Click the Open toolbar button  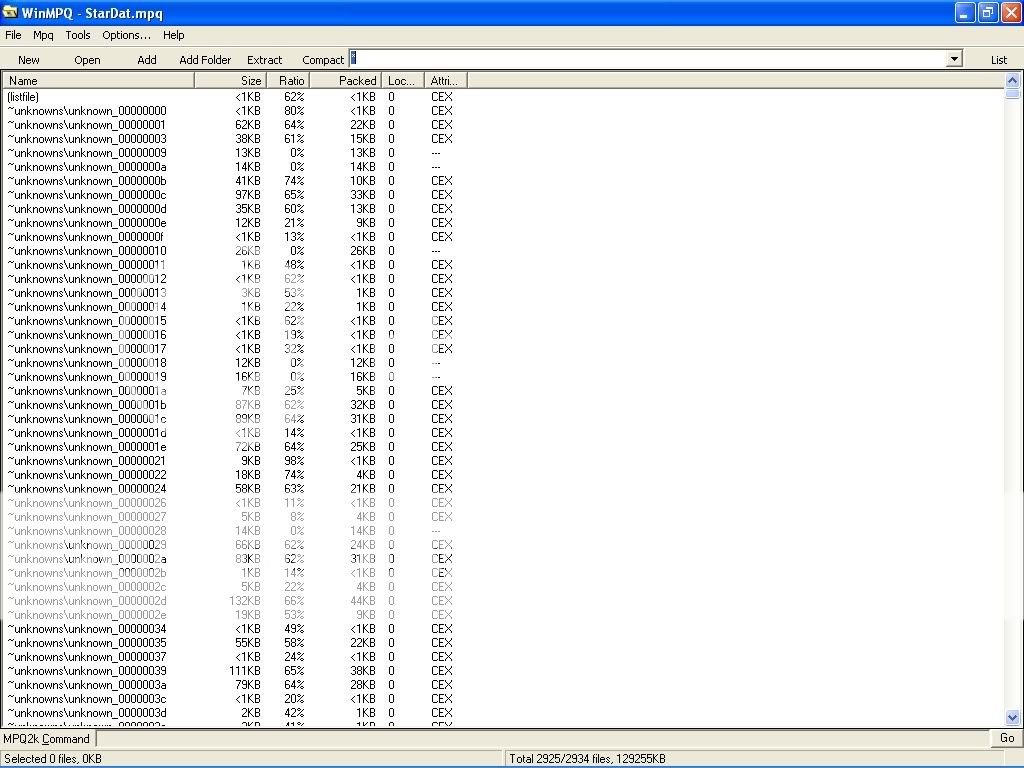(x=87, y=60)
